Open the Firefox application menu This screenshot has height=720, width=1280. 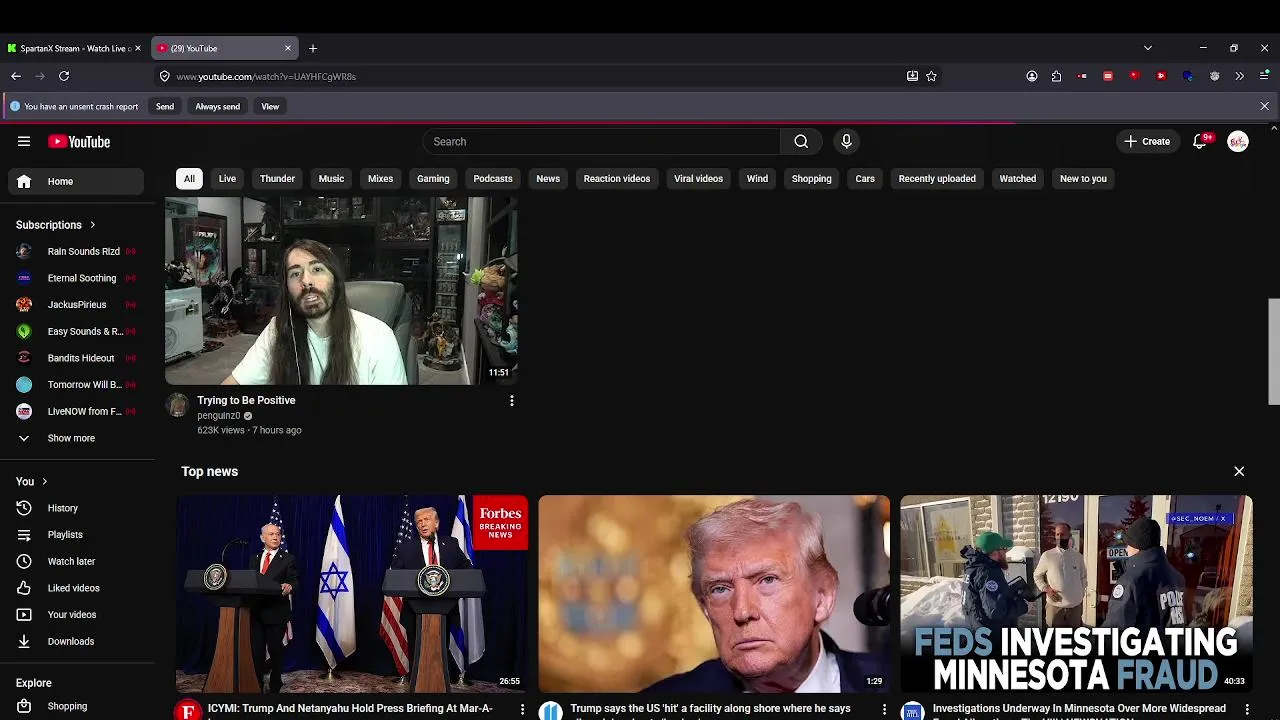pyautogui.click(x=1265, y=76)
